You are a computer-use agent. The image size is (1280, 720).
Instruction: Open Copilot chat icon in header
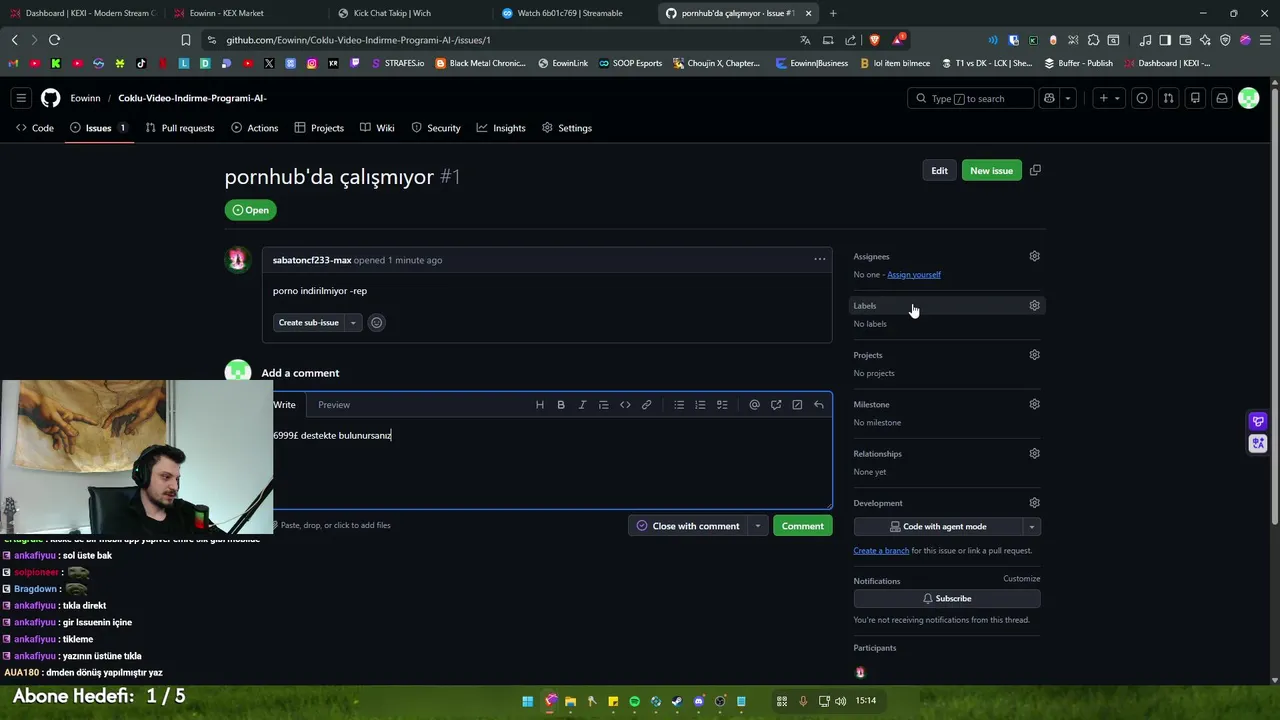pyautogui.click(x=1049, y=98)
